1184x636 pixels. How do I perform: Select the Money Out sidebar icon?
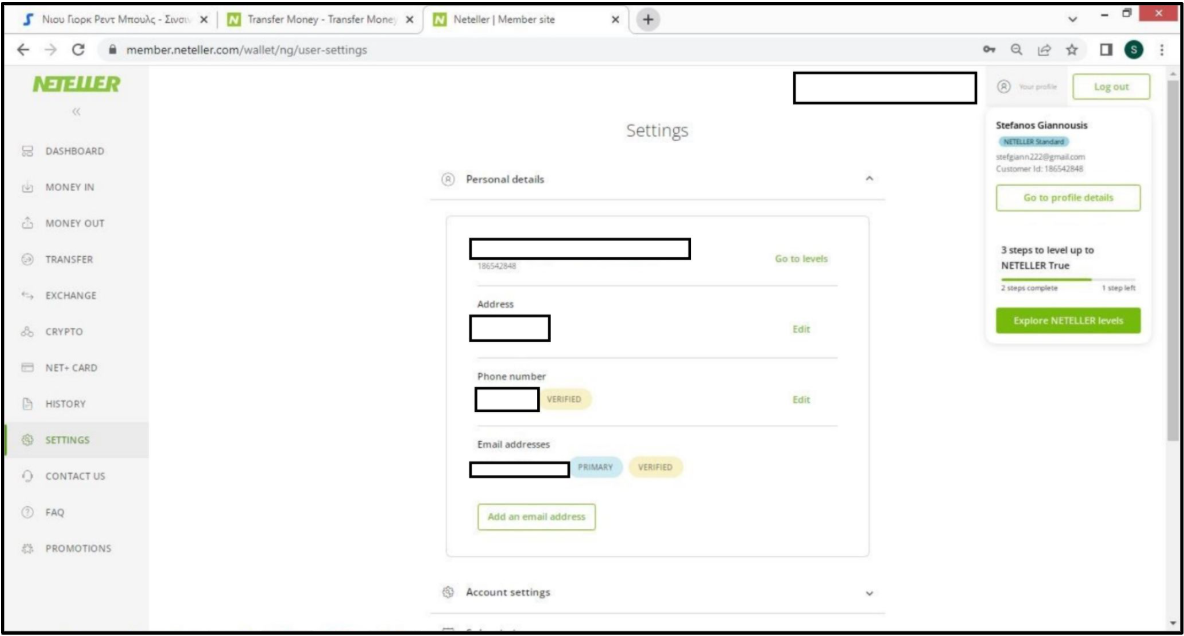27,224
